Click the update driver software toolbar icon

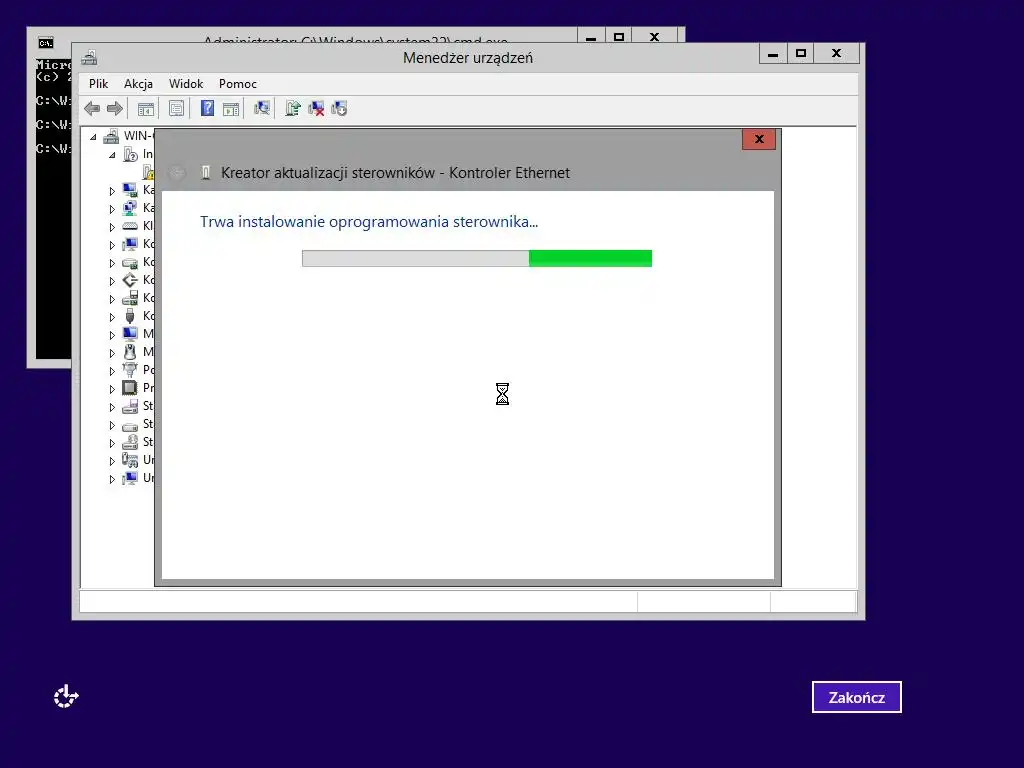point(293,108)
